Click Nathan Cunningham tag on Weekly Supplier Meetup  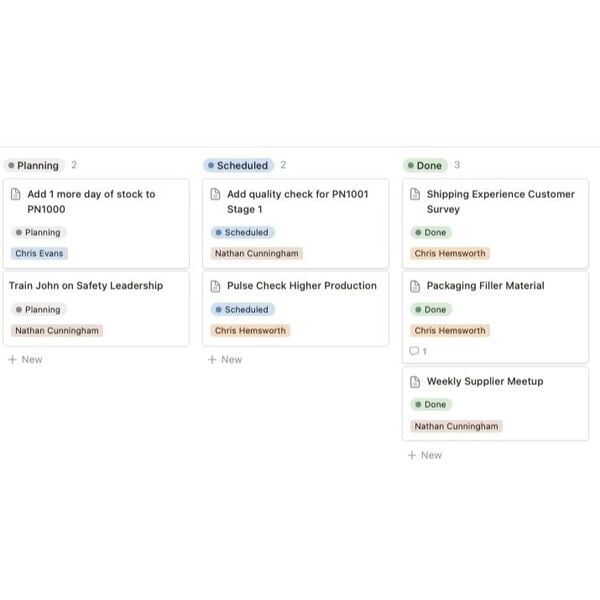pyautogui.click(x=456, y=426)
